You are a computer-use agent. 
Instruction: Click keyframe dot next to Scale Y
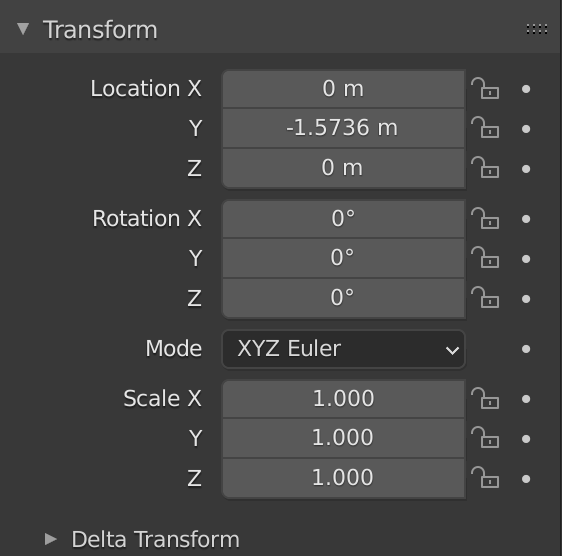coord(526,438)
